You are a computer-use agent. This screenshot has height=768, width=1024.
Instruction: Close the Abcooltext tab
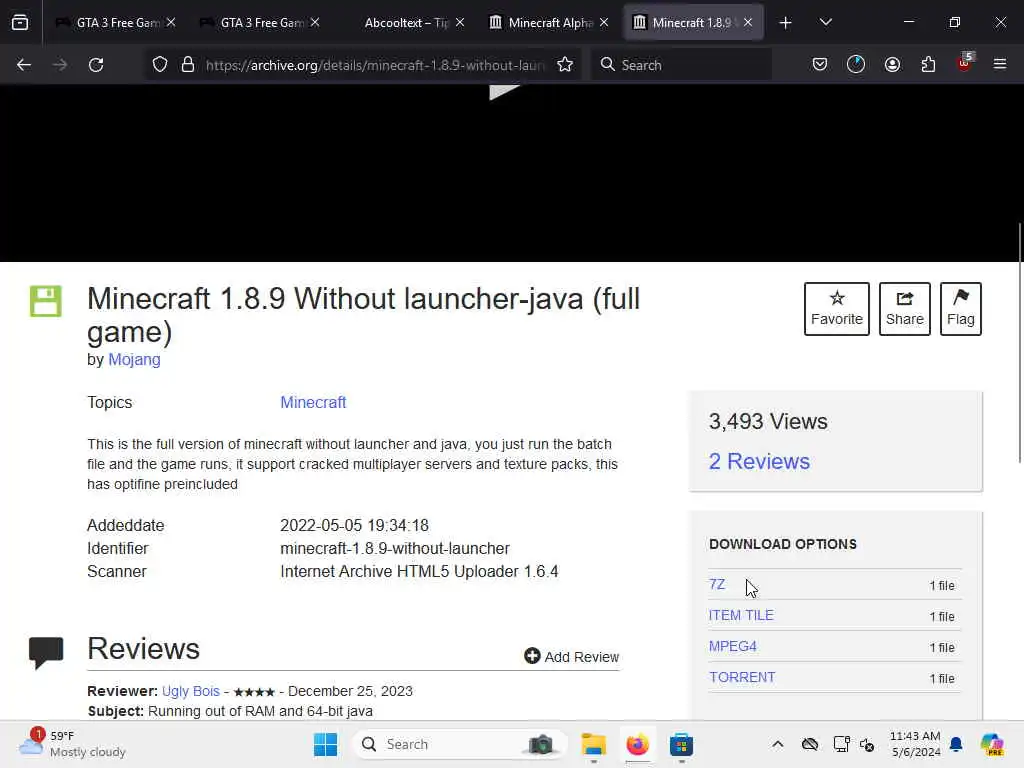click(460, 23)
